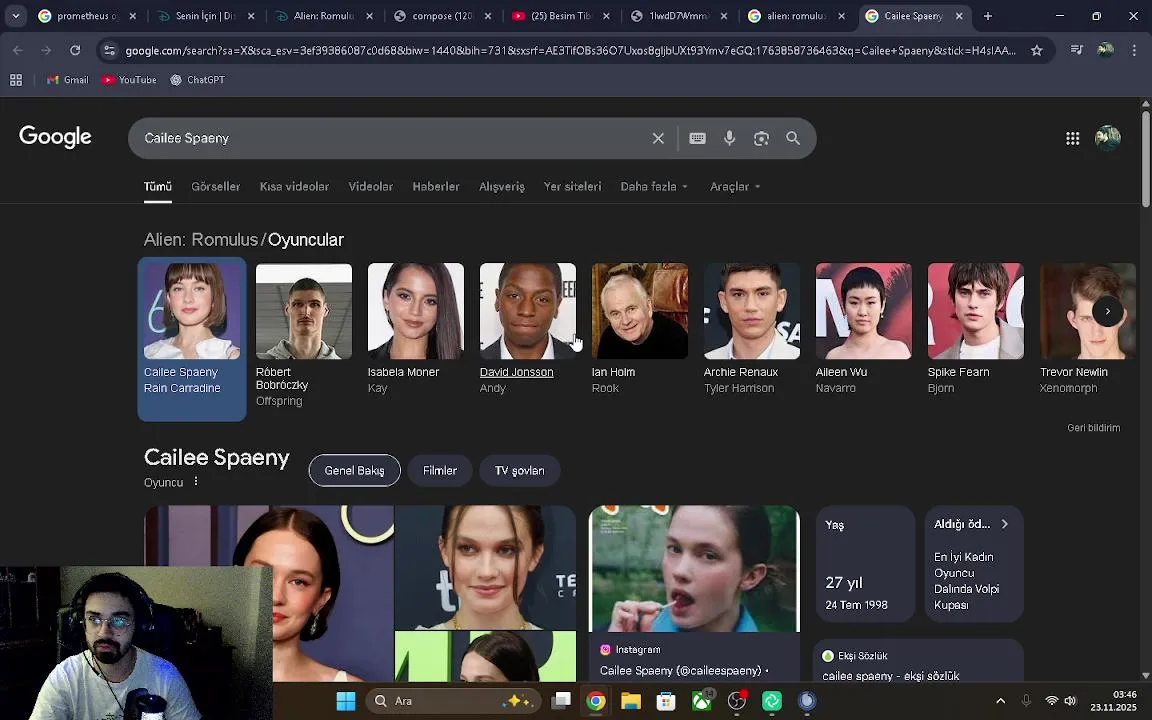Viewport: 1152px width, 720px height.
Task: View site information icon in address bar
Action: [109, 50]
